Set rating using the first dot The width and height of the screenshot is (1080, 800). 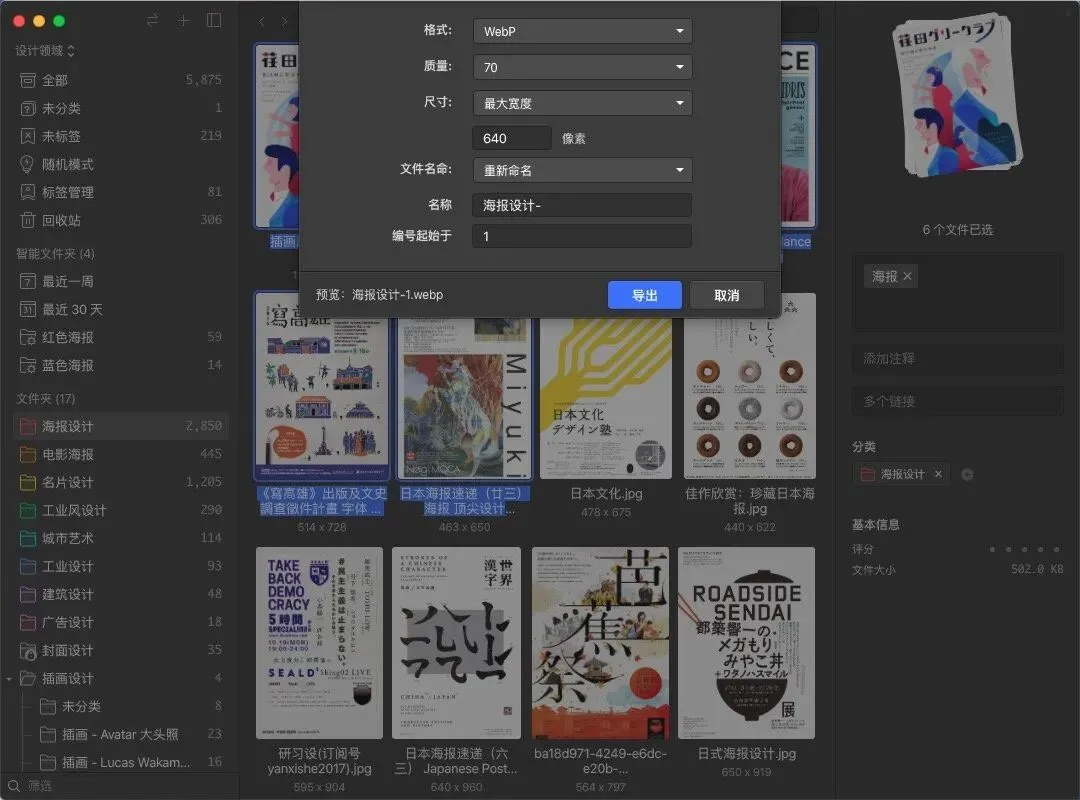(x=992, y=549)
